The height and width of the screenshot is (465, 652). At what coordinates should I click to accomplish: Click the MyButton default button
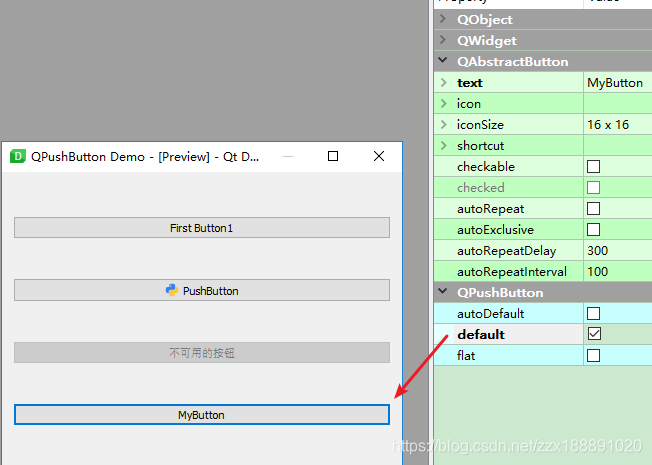(202, 415)
